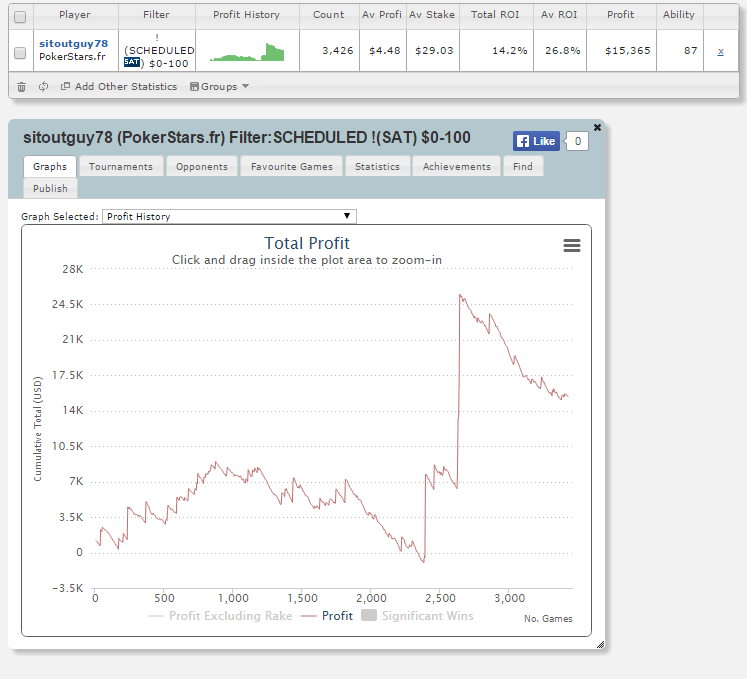Image resolution: width=747 pixels, height=679 pixels.
Task: Click the panel resize grip icon
Action: coord(600,645)
